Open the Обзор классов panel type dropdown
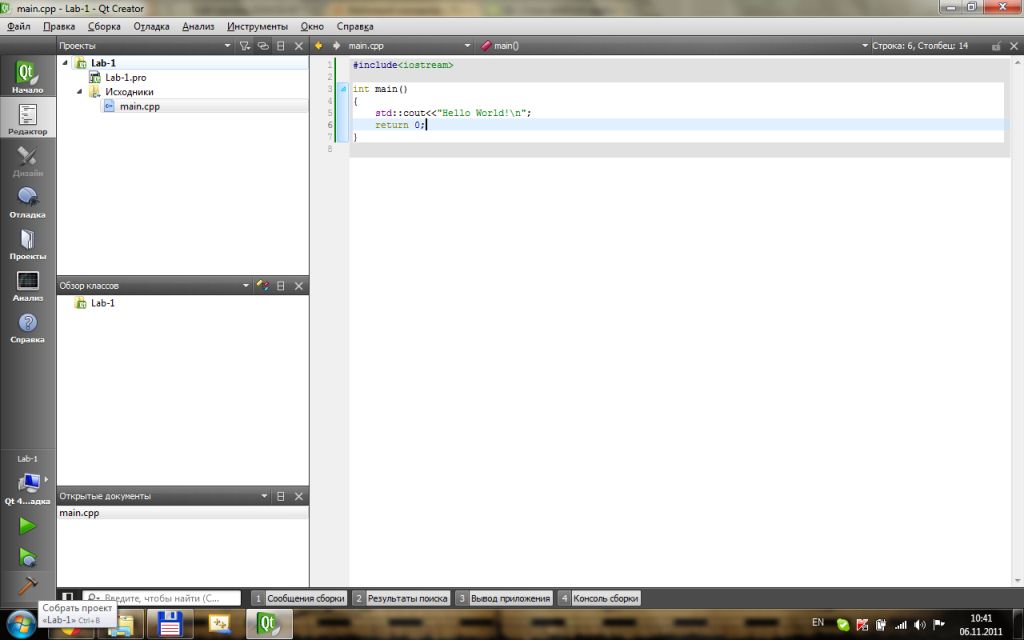 click(246, 285)
